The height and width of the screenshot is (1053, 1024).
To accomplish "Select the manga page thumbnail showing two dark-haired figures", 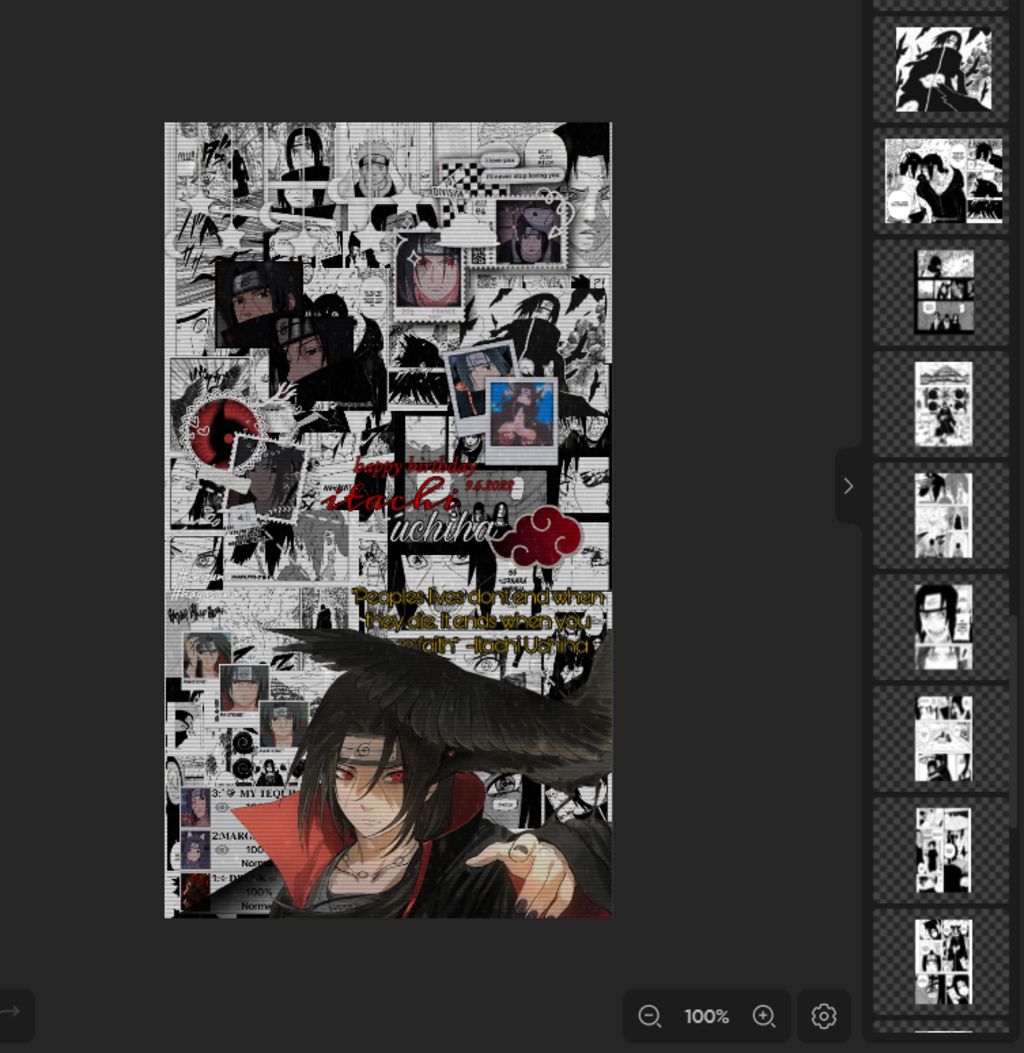I will (942, 961).
